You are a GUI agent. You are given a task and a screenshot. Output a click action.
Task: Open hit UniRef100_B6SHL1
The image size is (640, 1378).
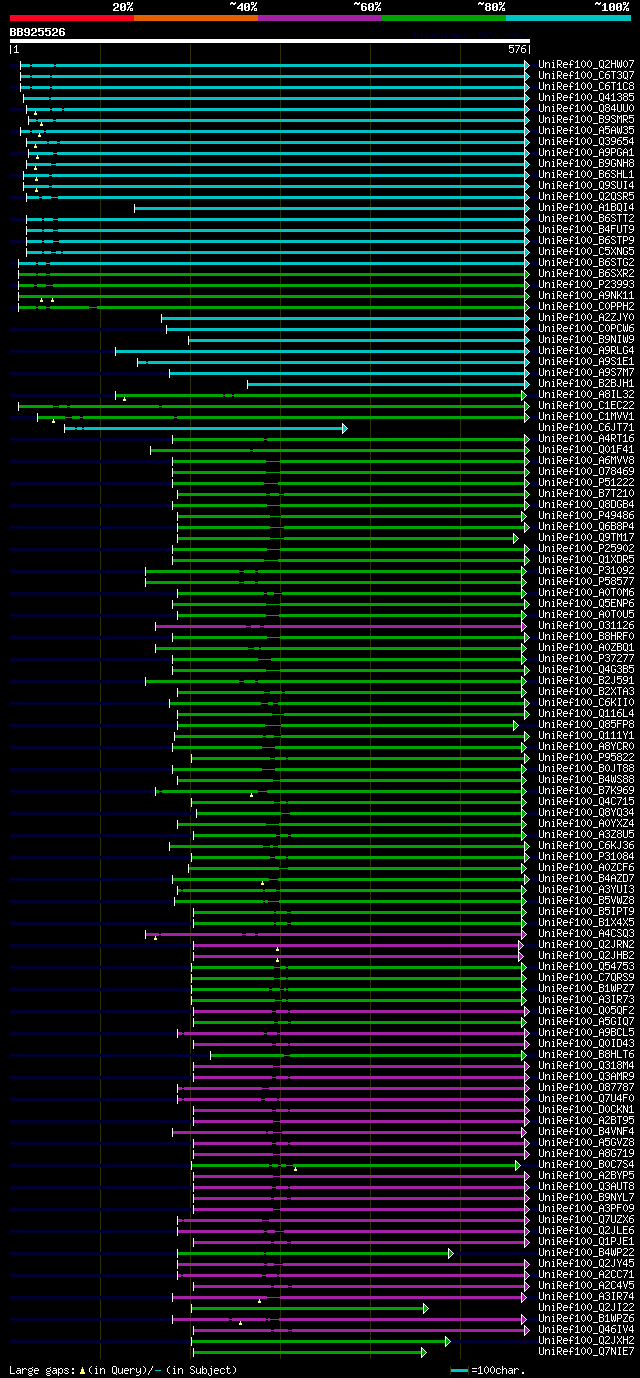586,174
